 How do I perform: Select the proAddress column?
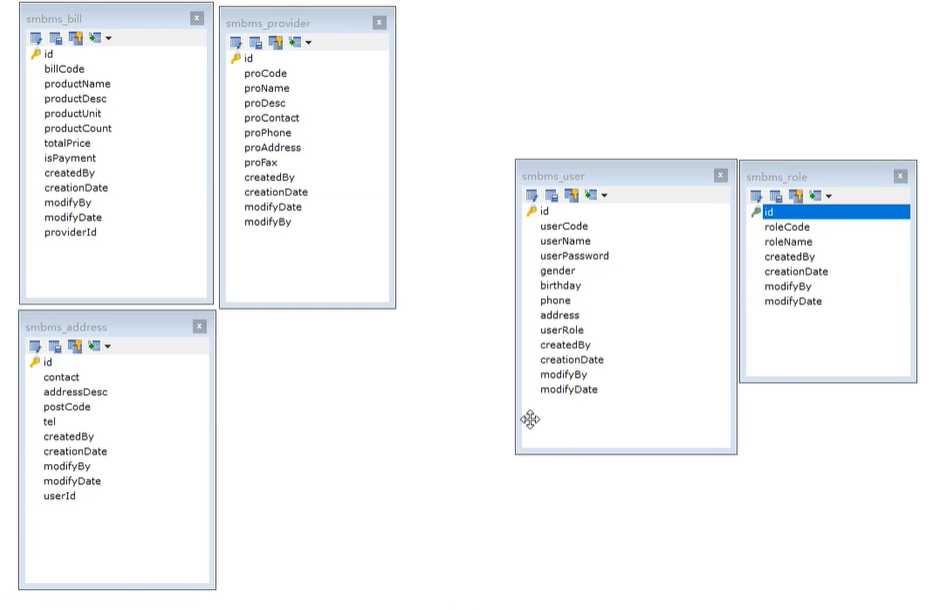point(273,148)
